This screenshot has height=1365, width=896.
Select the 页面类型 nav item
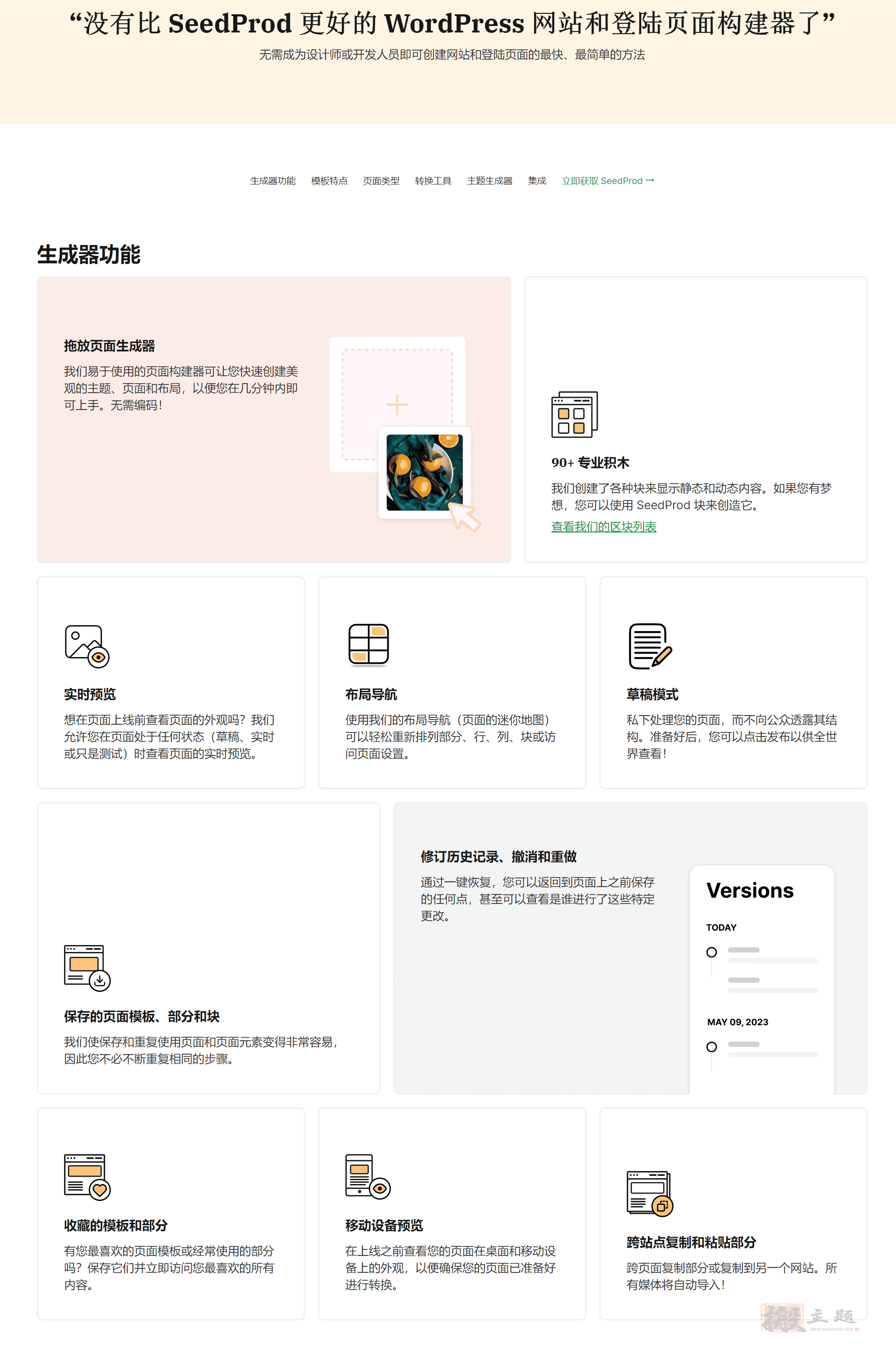(381, 181)
